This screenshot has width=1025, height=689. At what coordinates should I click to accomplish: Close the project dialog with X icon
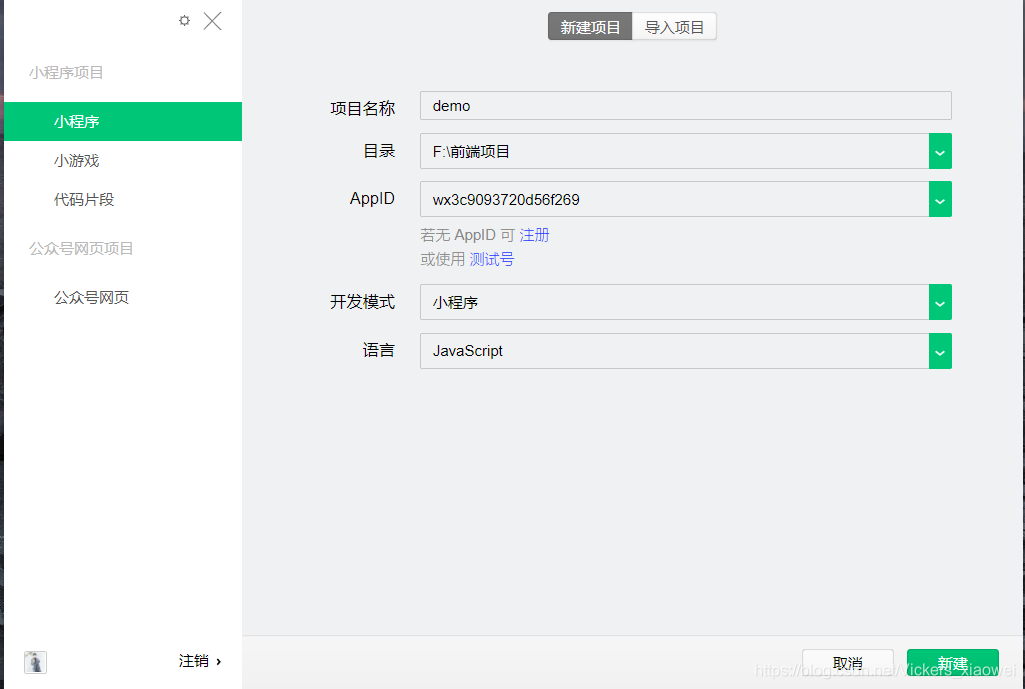212,21
